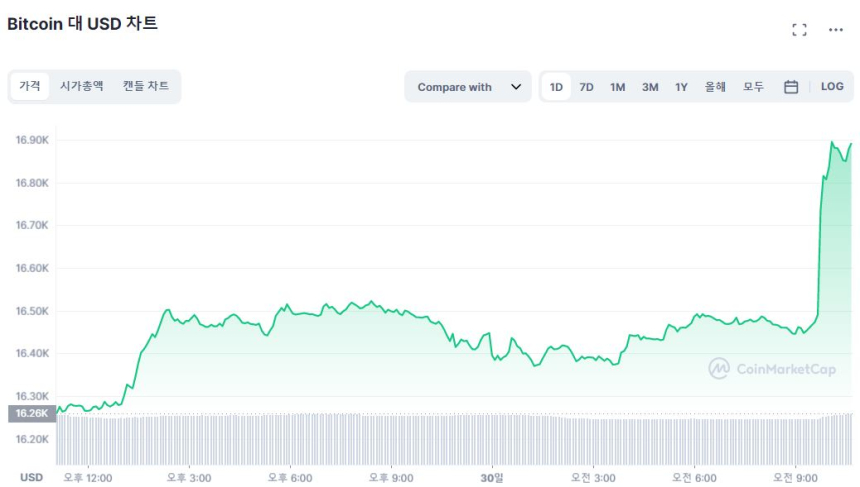Viewport: 860px width, 487px height.
Task: Click the price spike peak near 16.90K
Action: [x=833, y=143]
